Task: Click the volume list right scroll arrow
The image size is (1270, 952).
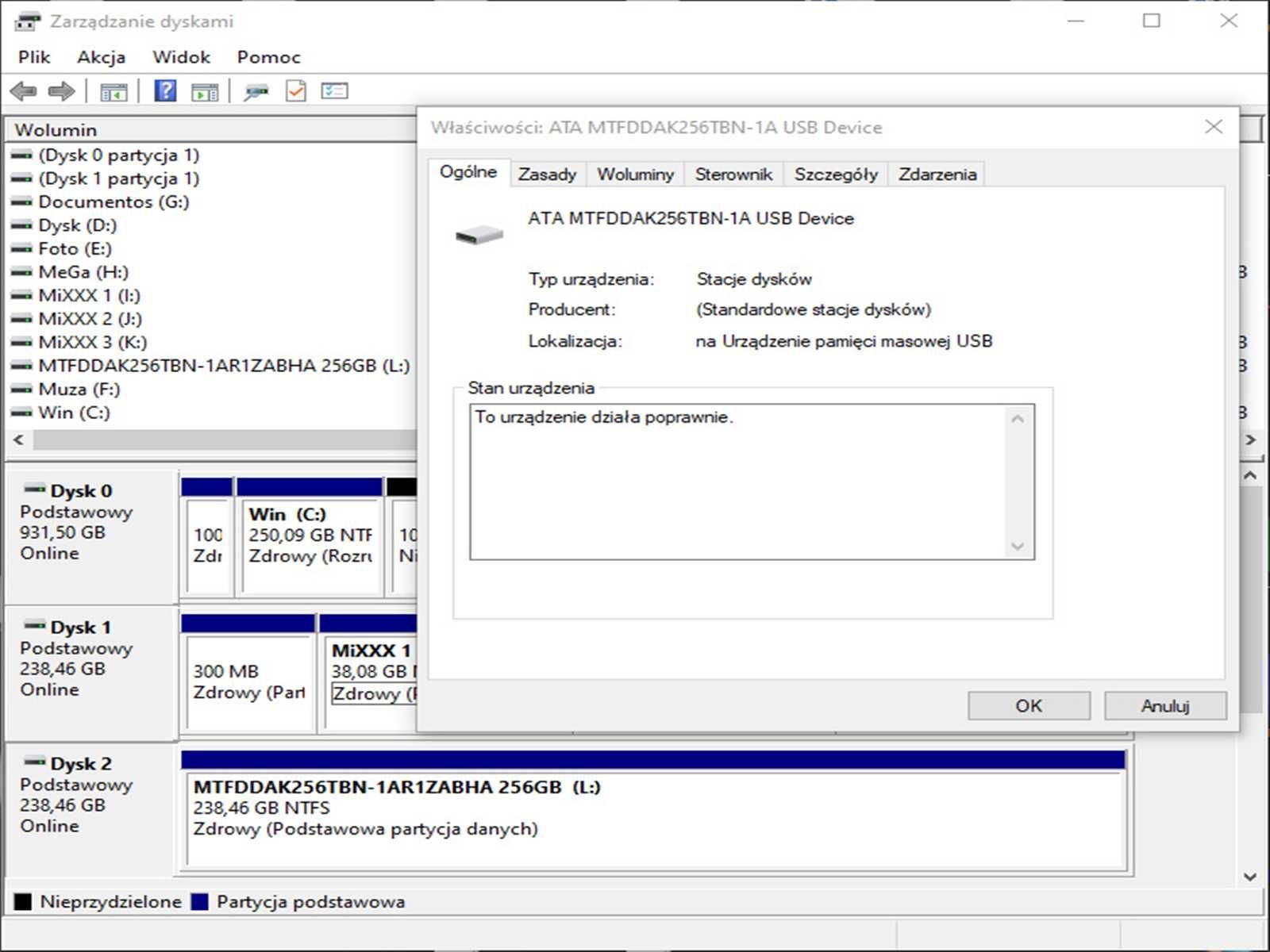Action: [x=1251, y=440]
